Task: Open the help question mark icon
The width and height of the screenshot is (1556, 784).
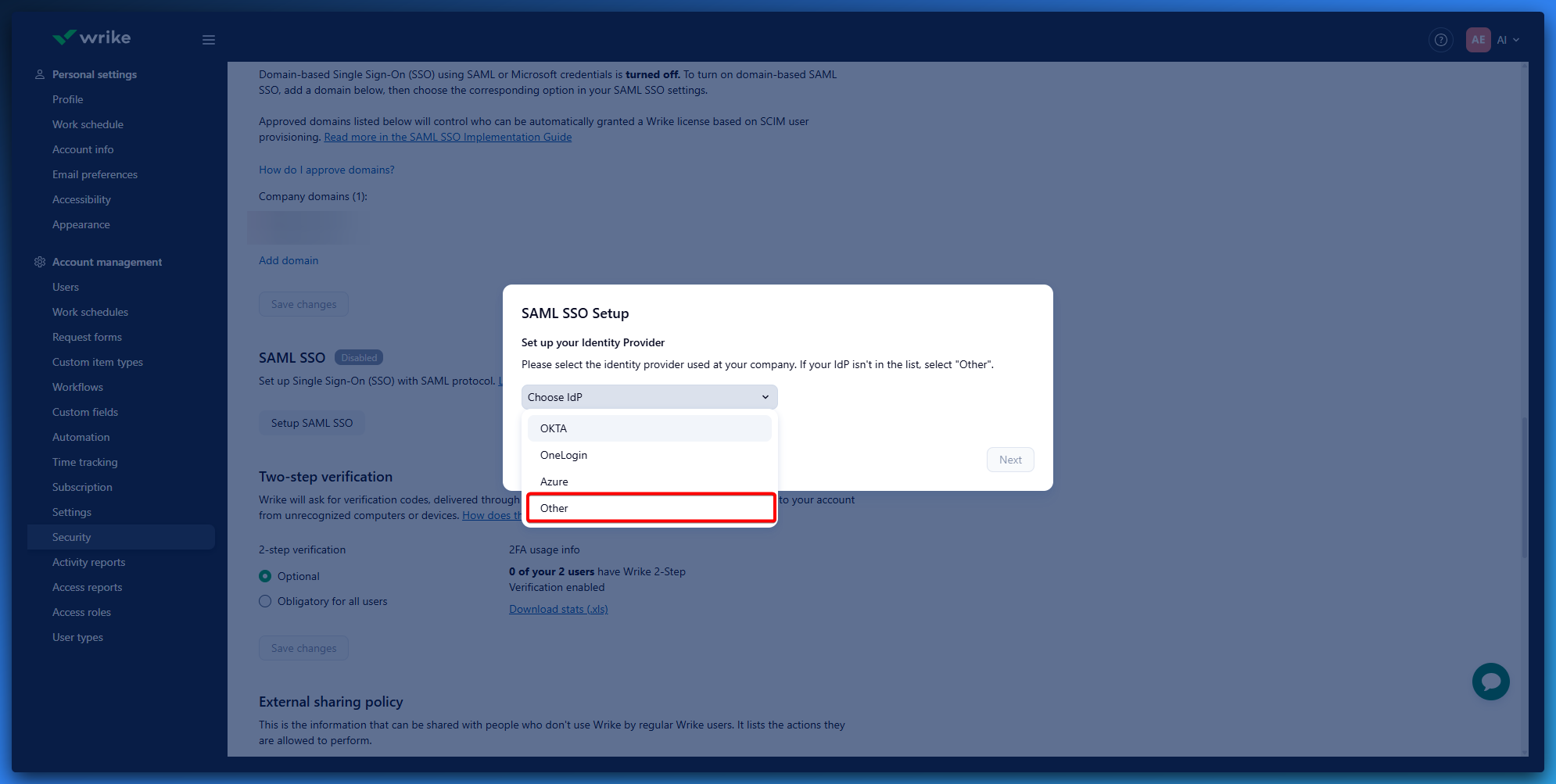Action: (x=1440, y=40)
